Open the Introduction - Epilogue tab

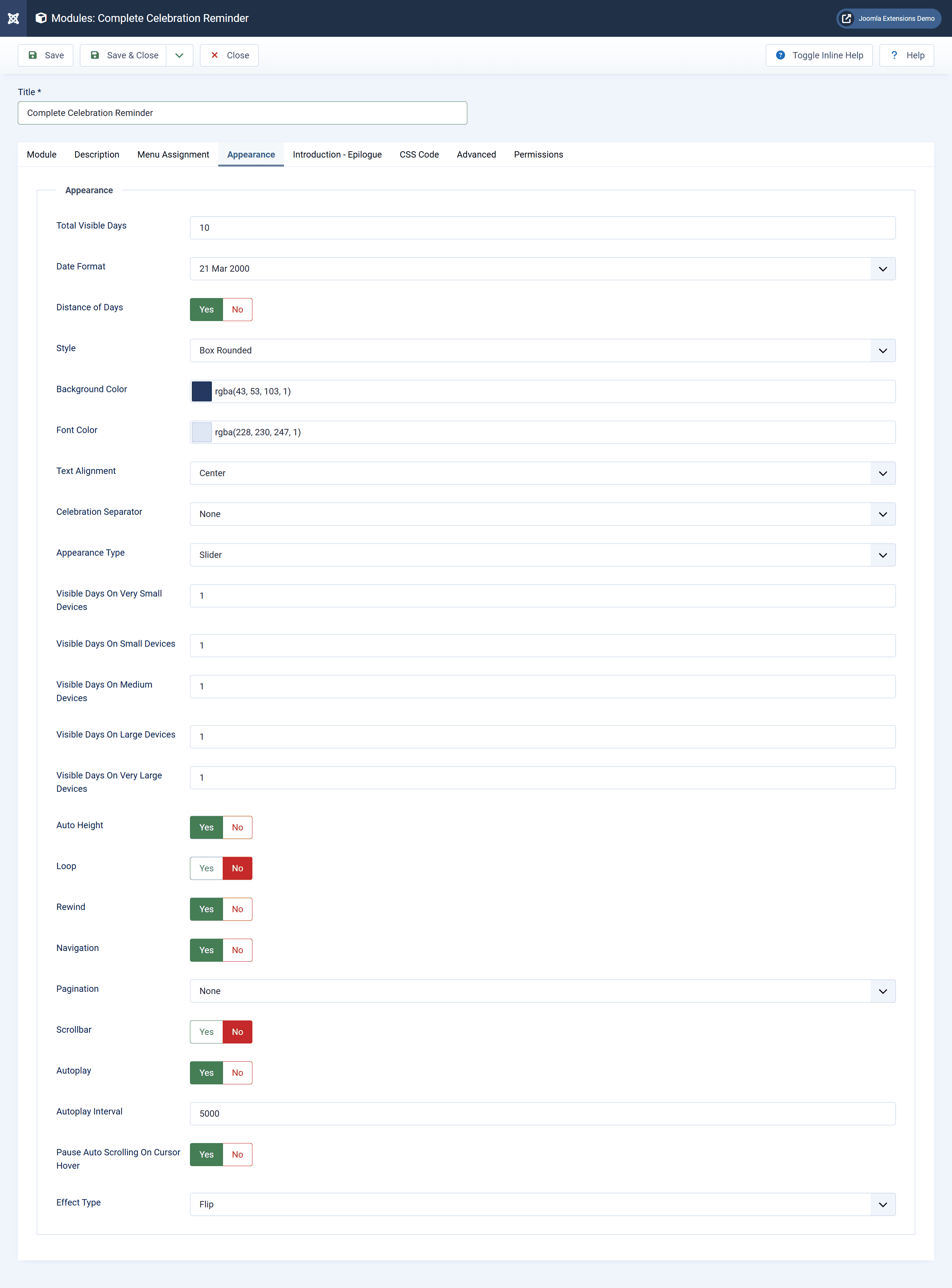(x=337, y=154)
